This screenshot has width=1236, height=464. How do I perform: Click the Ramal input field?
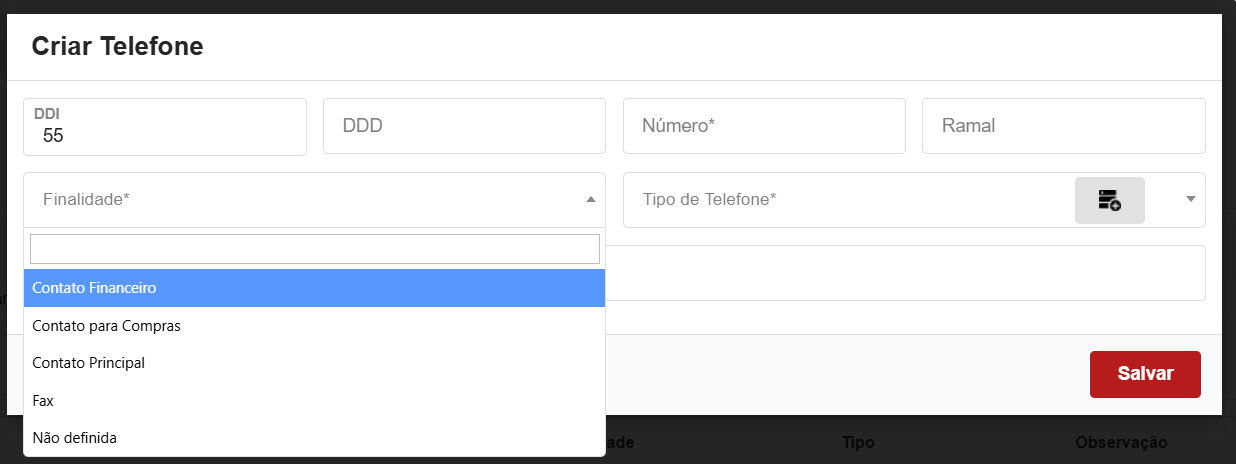click(x=1063, y=126)
